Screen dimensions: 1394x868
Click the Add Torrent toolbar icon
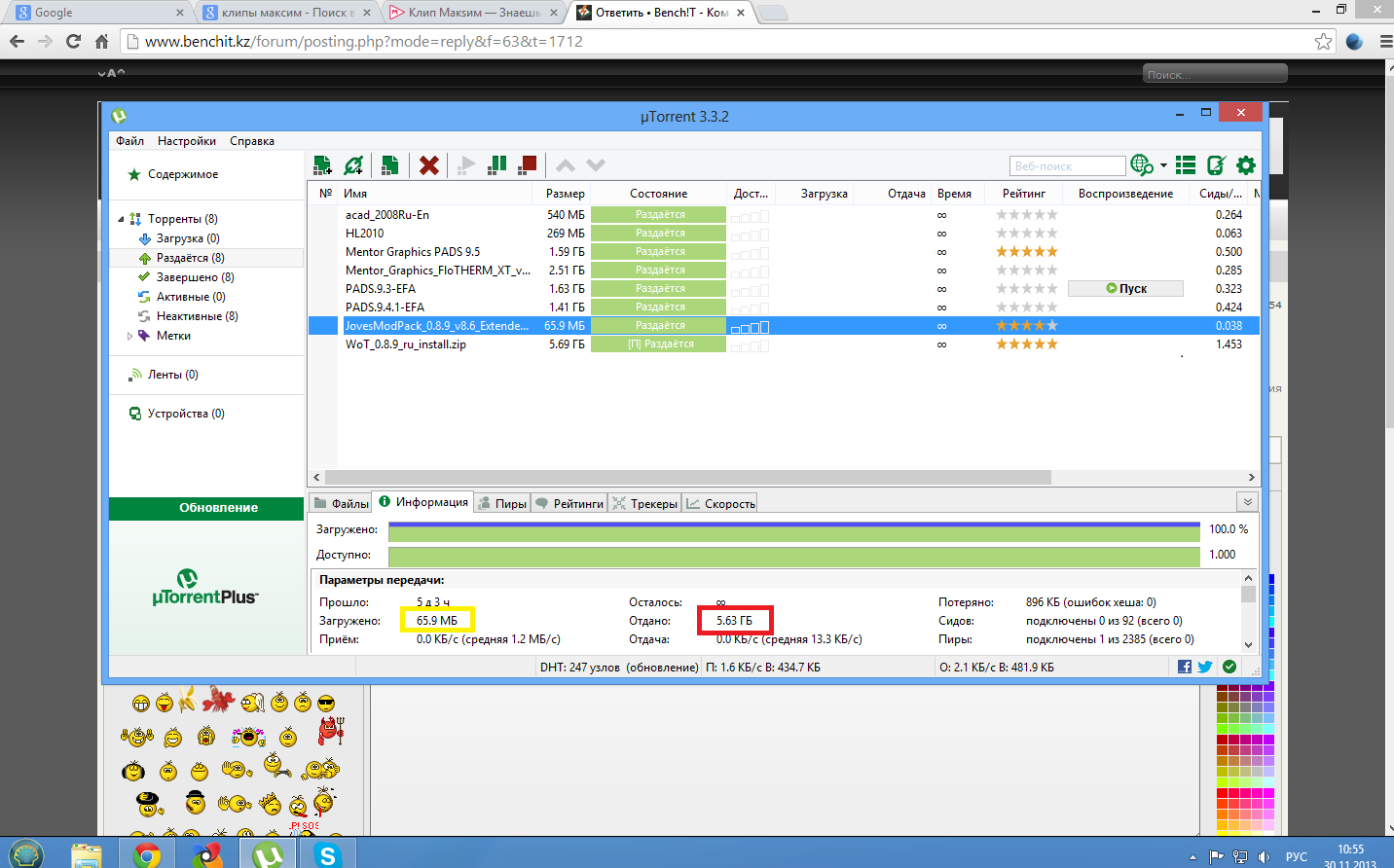(322, 165)
